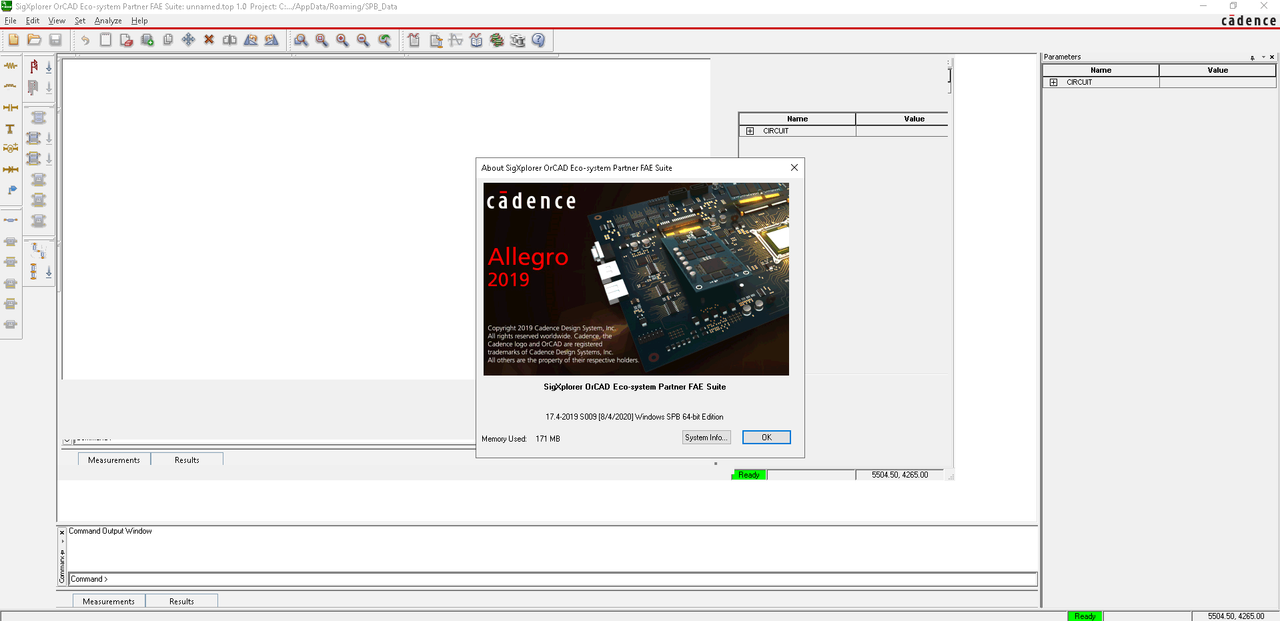
Task: Click 'Command Output Window' label
Action: pyautogui.click(x=110, y=531)
